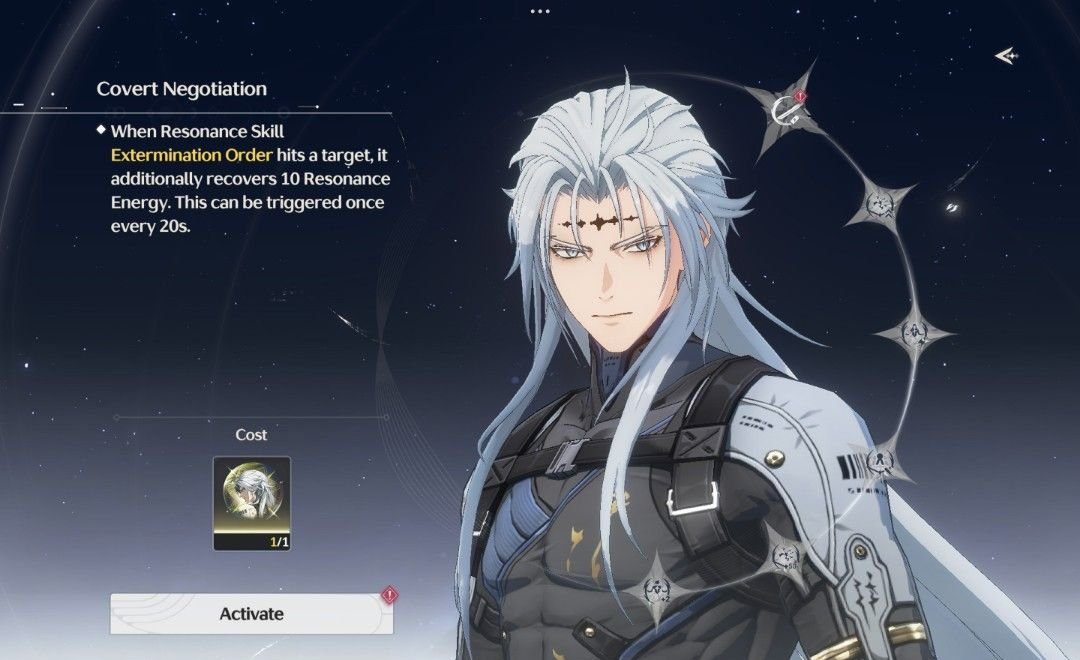Click the Covert Negotiation title

click(x=182, y=89)
